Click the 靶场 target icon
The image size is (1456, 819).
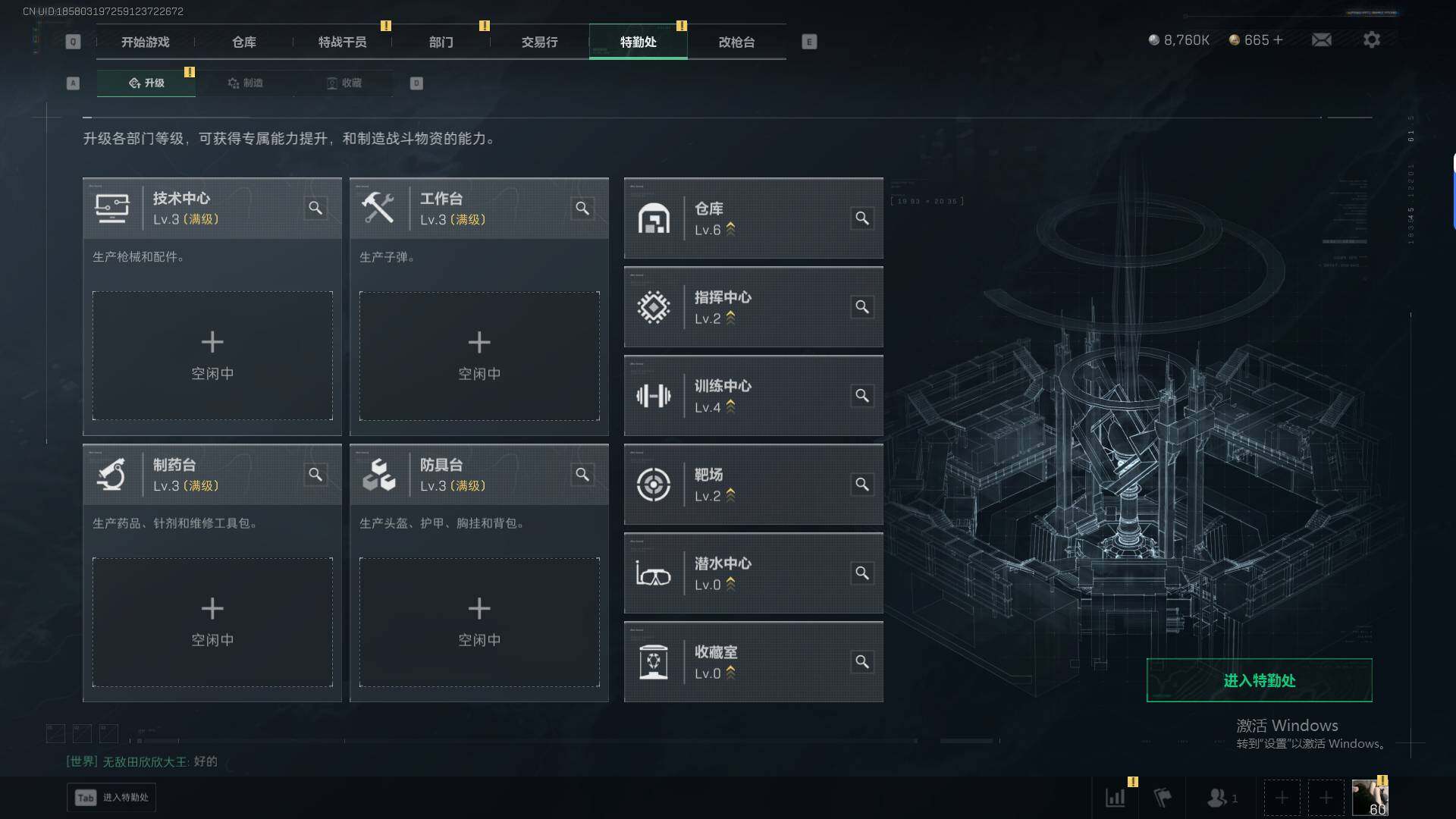[x=653, y=485]
